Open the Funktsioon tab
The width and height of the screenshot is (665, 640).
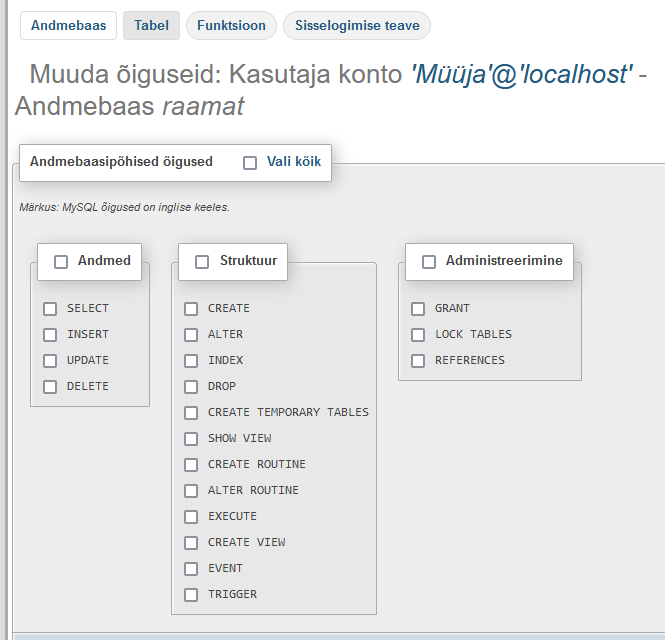tap(232, 26)
